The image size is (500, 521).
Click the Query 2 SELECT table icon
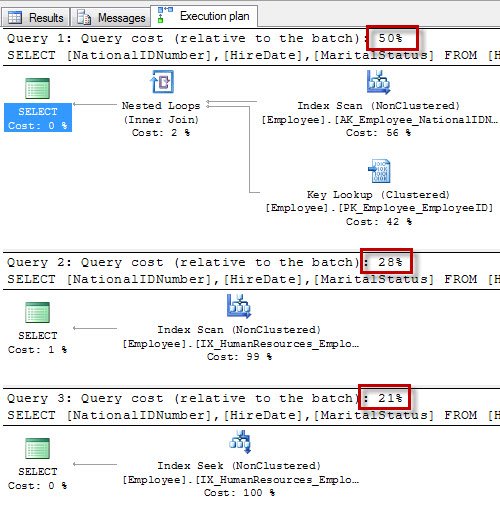(x=38, y=312)
